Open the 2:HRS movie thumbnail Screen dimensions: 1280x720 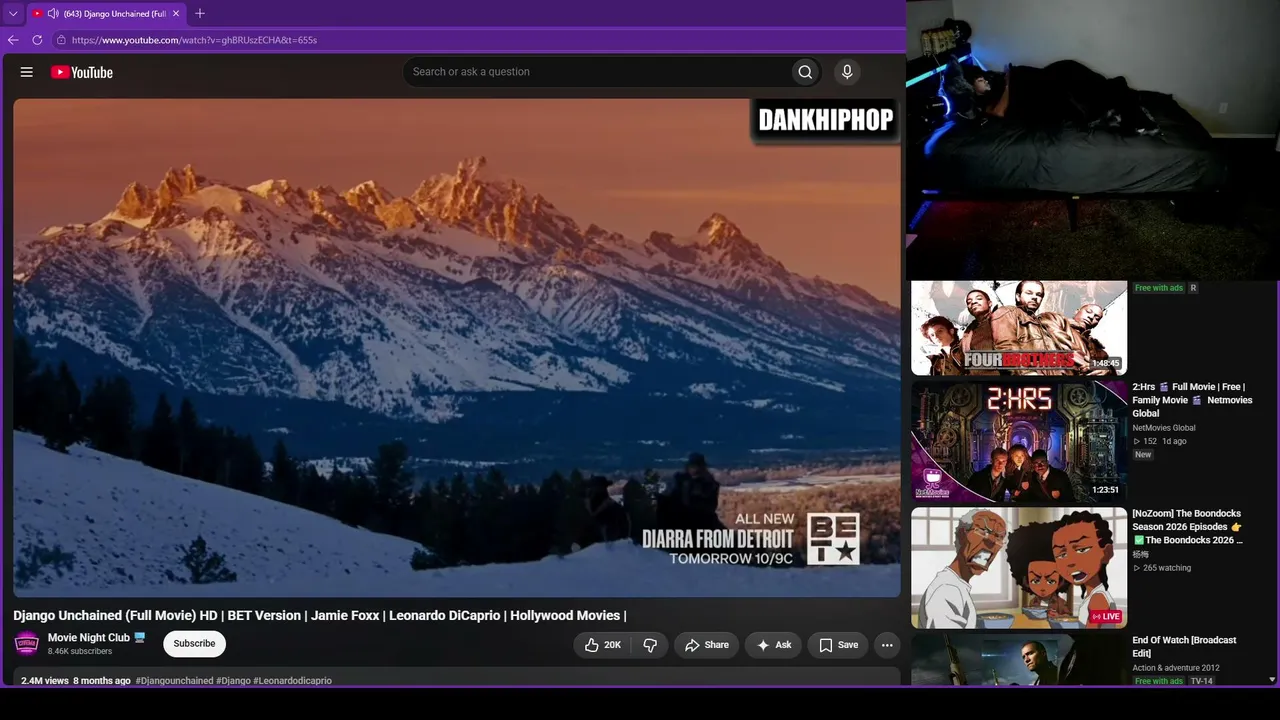point(1019,441)
